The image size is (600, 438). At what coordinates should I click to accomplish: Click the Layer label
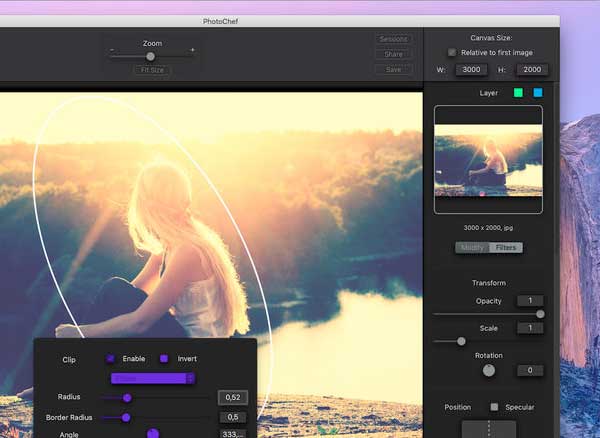488,93
